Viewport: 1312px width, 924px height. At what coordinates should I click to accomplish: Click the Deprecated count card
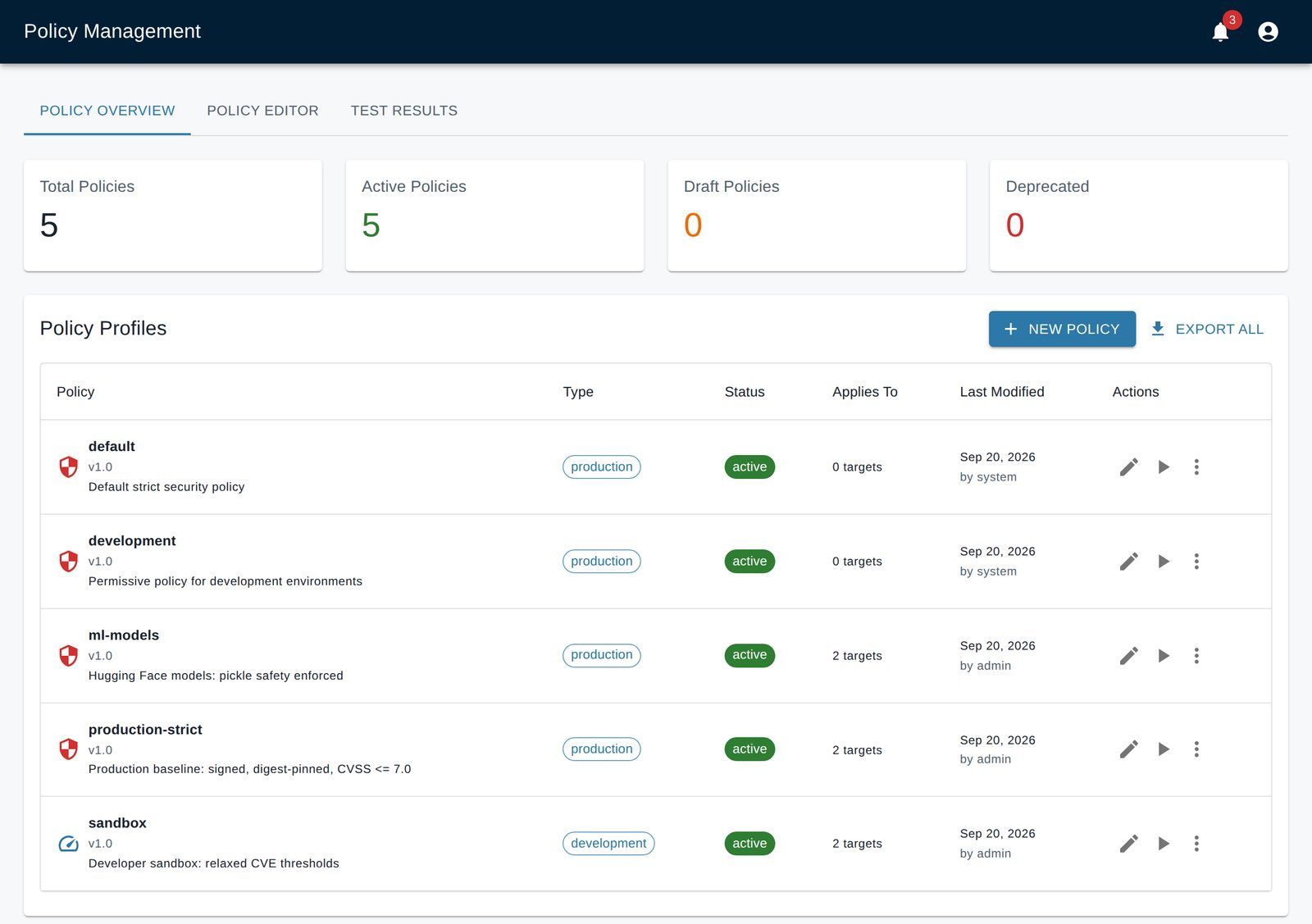(1139, 216)
